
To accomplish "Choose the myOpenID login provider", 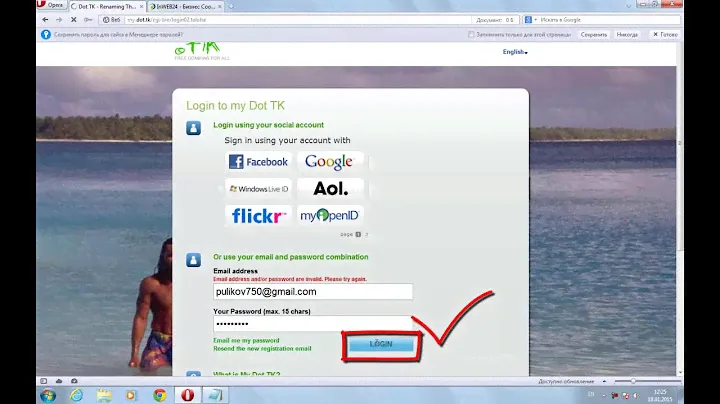I will (329, 215).
